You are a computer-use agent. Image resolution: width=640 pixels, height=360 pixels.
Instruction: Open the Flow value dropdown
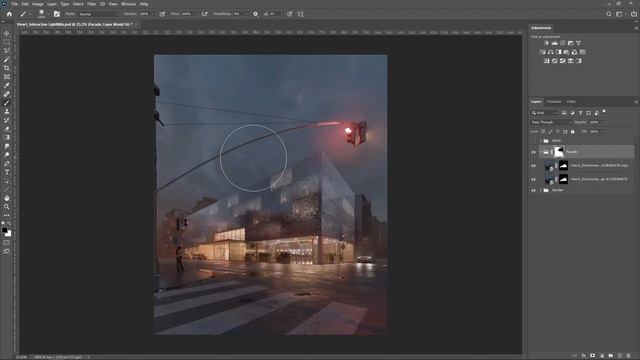click(x=195, y=14)
